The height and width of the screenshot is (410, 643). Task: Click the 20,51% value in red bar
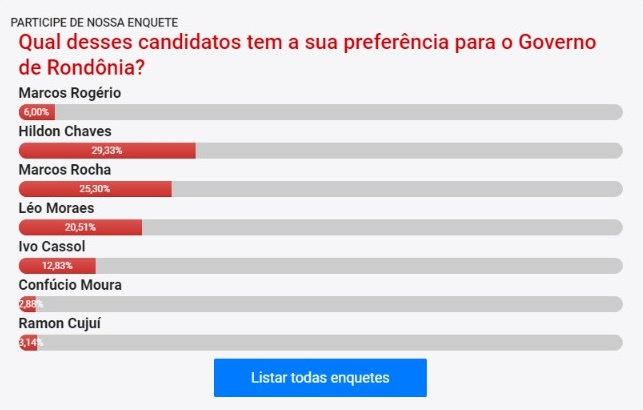point(80,228)
